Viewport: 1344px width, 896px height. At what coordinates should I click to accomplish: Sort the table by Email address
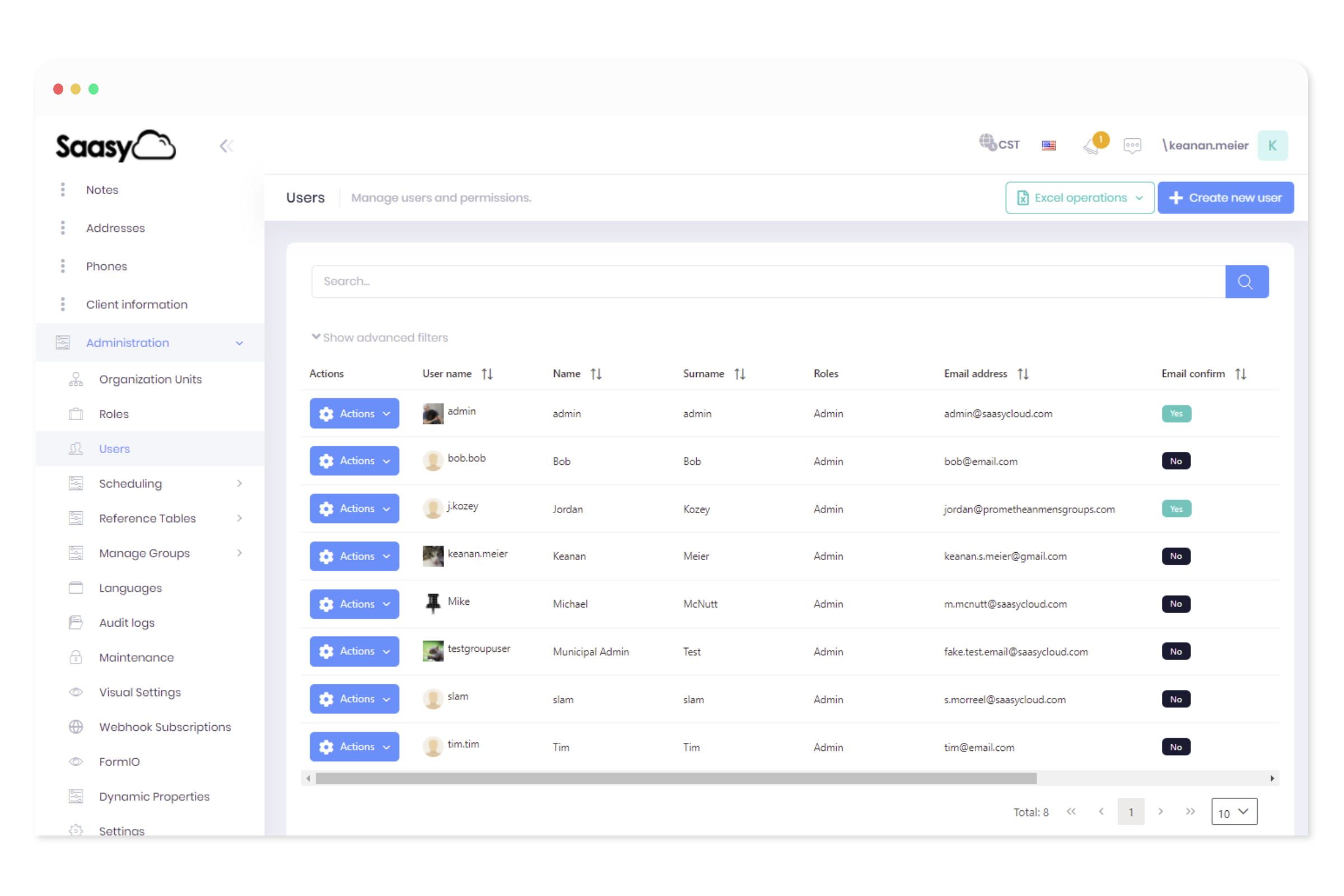pos(1023,374)
